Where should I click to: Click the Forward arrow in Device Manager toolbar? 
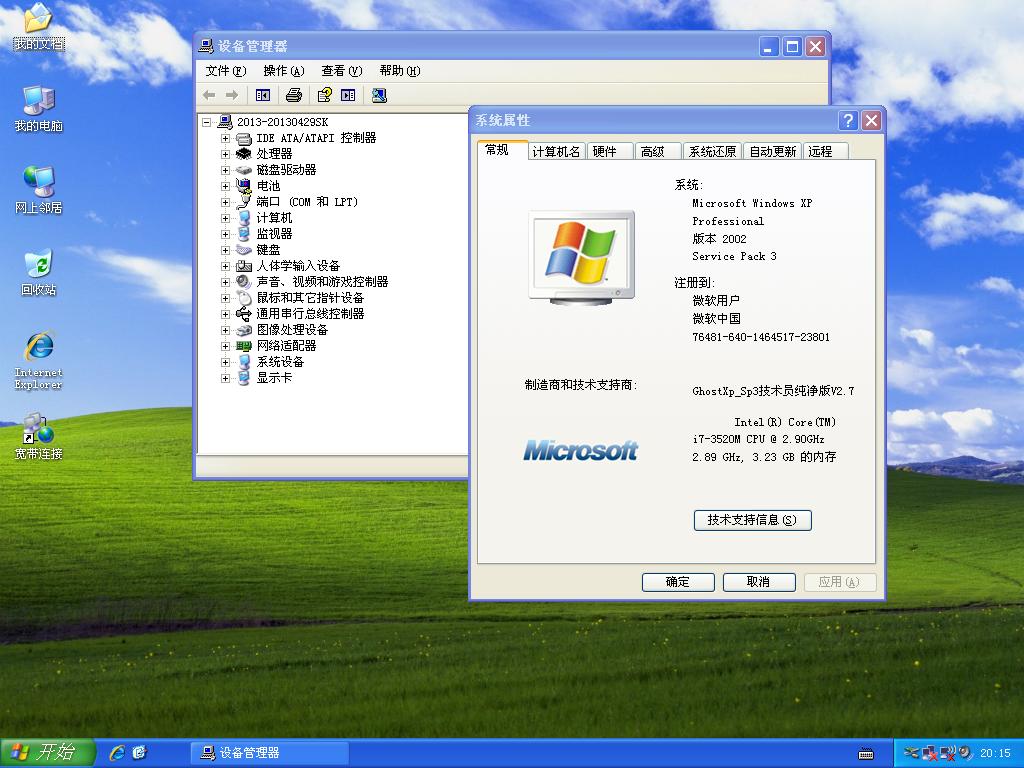click(x=232, y=95)
